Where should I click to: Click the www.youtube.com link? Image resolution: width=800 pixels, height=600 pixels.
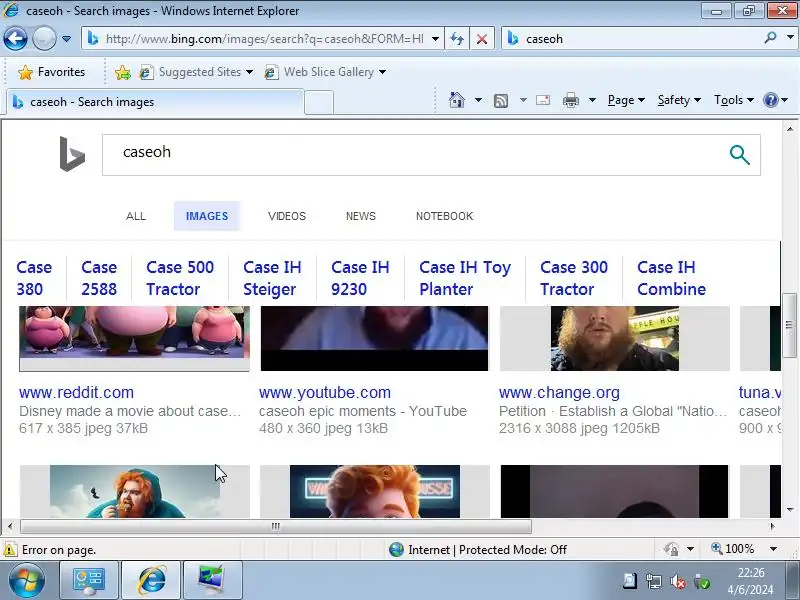(325, 392)
